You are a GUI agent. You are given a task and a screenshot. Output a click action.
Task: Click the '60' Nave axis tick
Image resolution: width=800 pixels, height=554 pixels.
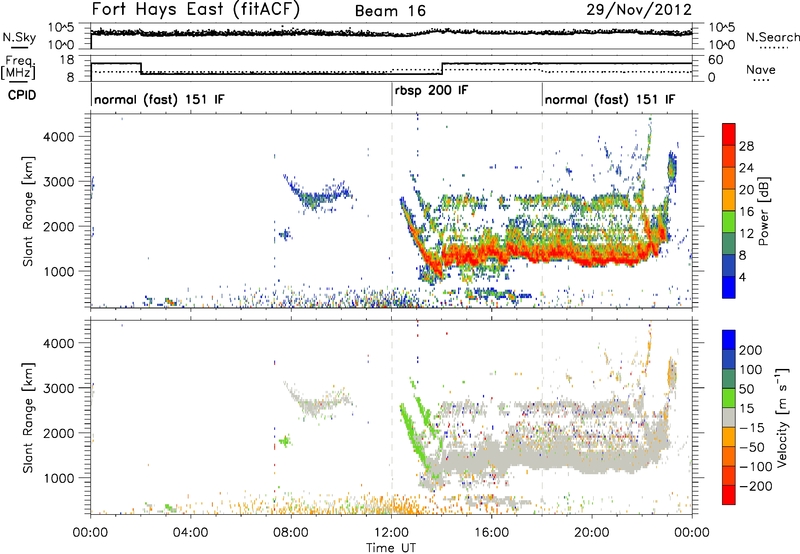[716, 60]
